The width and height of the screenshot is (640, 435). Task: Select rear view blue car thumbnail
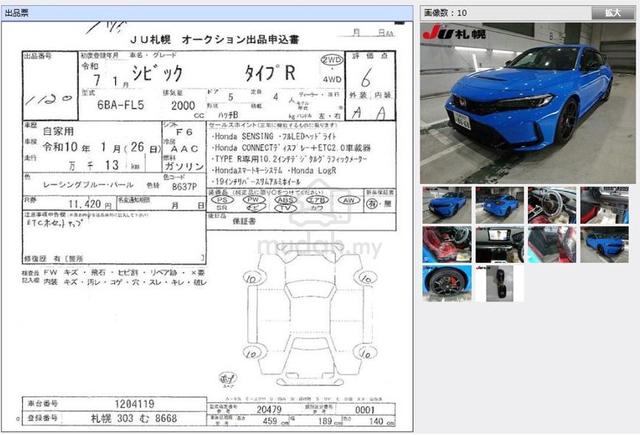pyautogui.click(x=500, y=205)
